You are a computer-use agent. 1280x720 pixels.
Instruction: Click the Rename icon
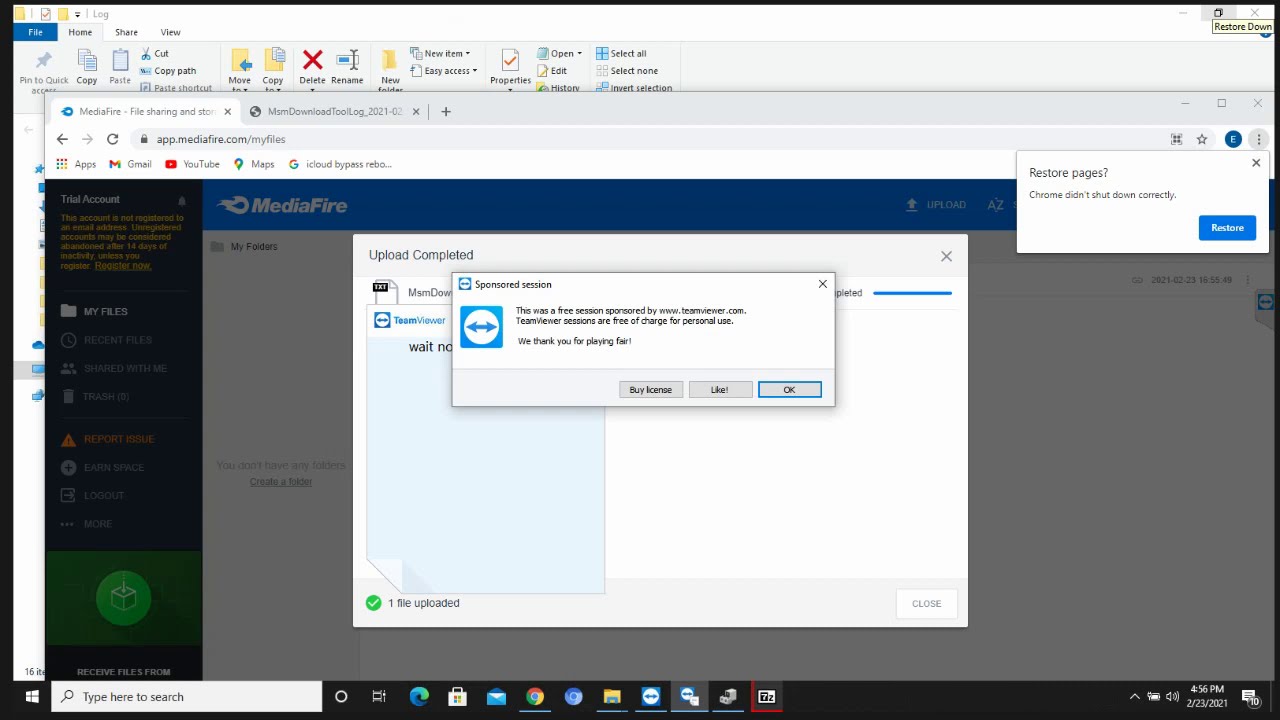[347, 62]
